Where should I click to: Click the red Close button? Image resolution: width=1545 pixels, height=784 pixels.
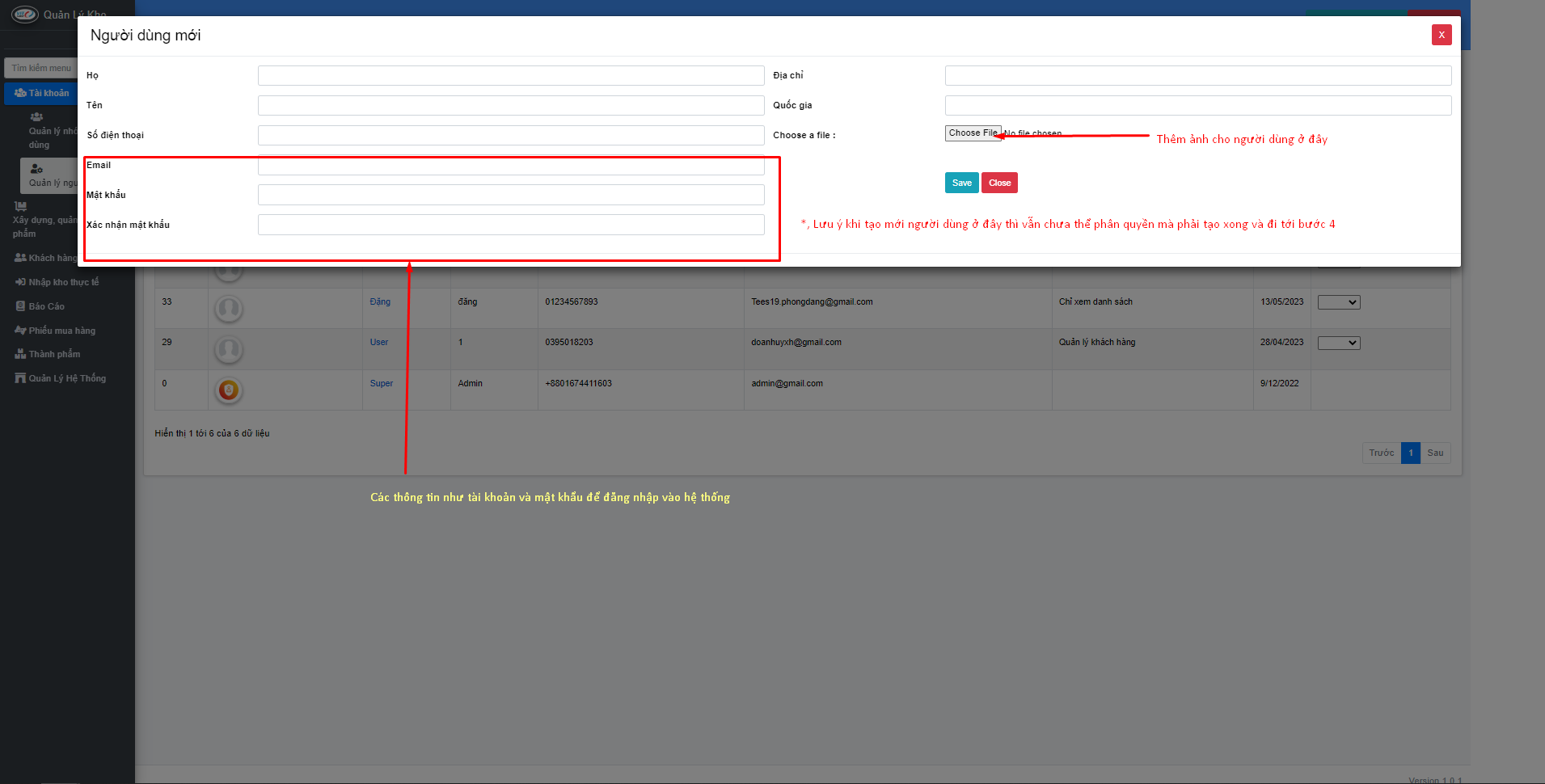point(999,183)
